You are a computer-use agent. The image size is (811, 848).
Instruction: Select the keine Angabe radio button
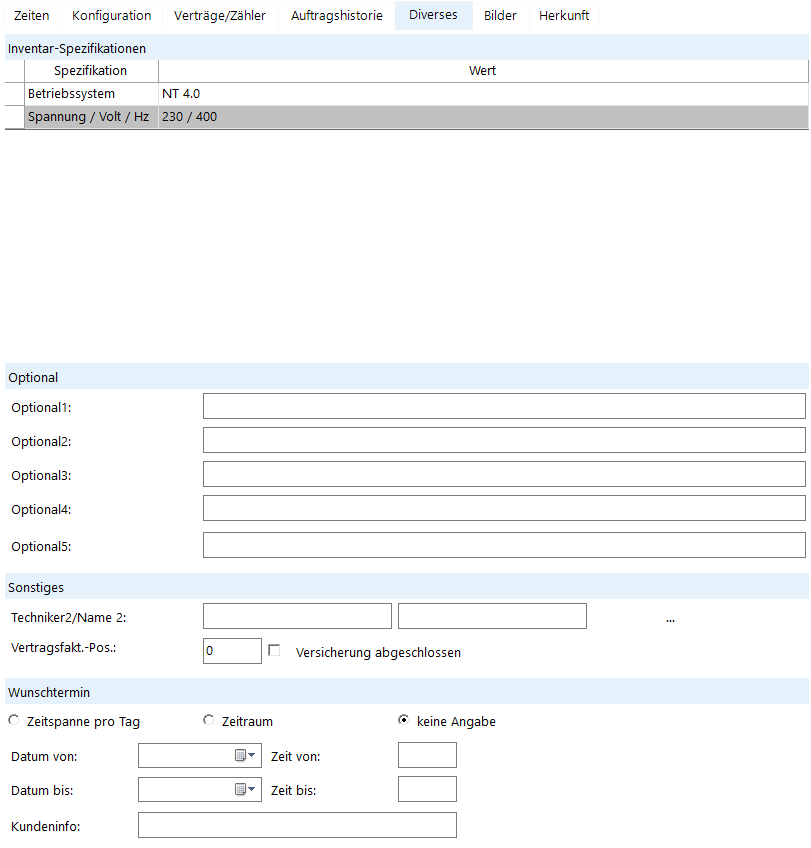[x=404, y=721]
